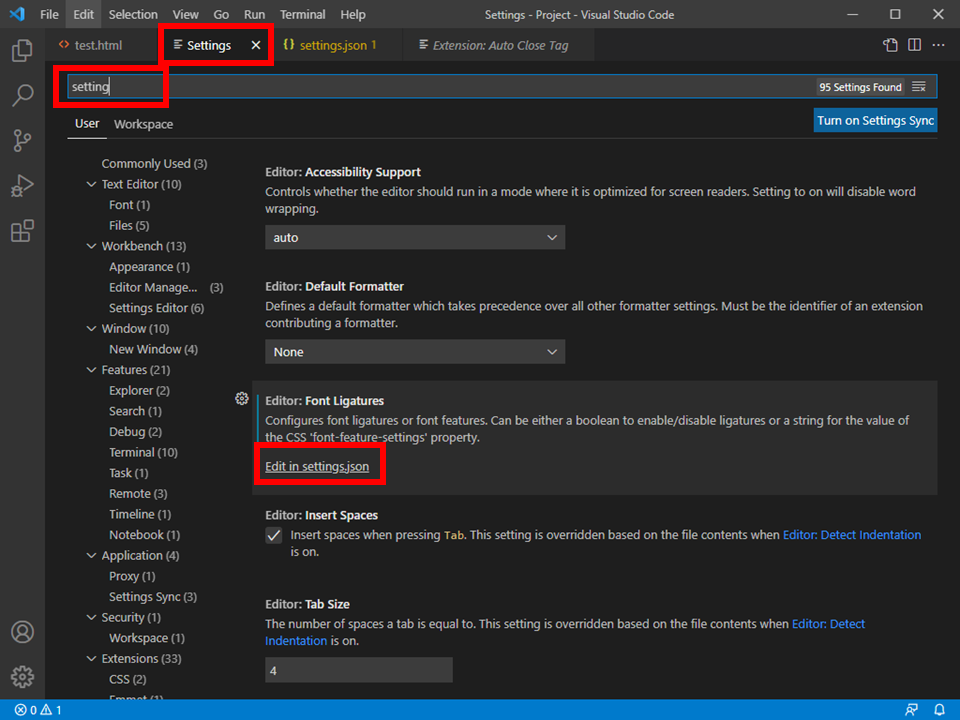This screenshot has height=720, width=960.
Task: Open Manage gear menu in activity bar
Action: [x=22, y=677]
